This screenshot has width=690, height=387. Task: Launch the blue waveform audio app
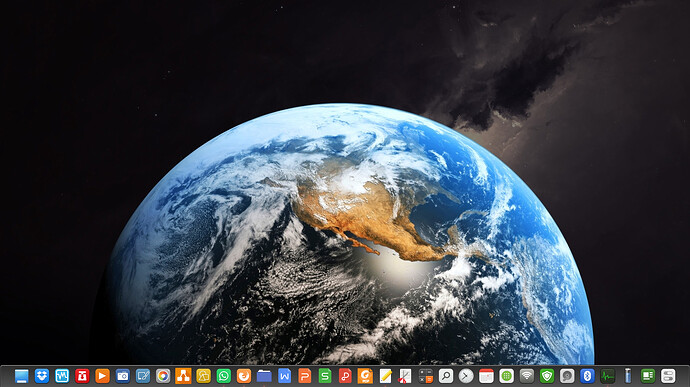point(62,376)
